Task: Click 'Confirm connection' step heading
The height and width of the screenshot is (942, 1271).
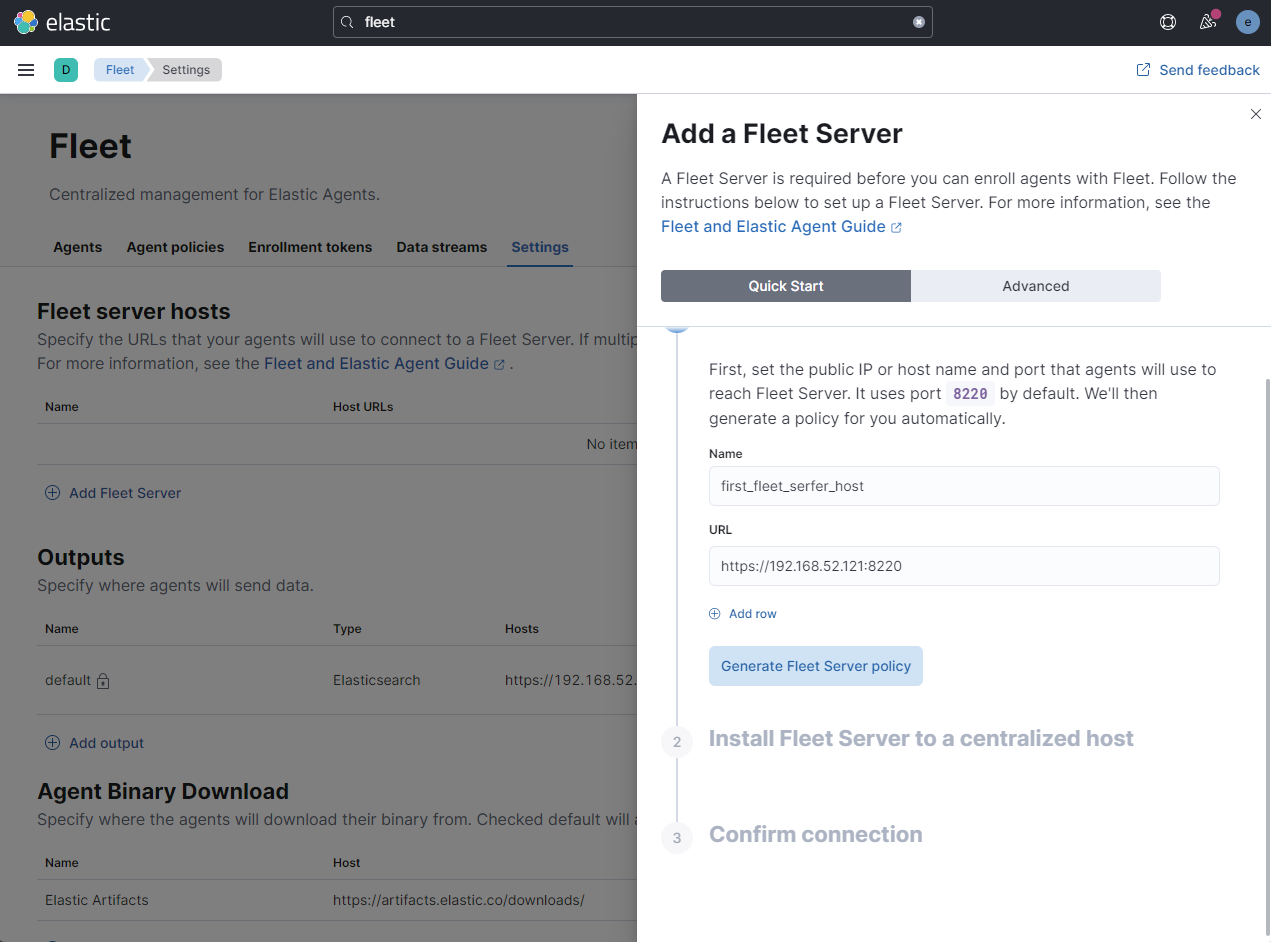Action: click(x=816, y=834)
